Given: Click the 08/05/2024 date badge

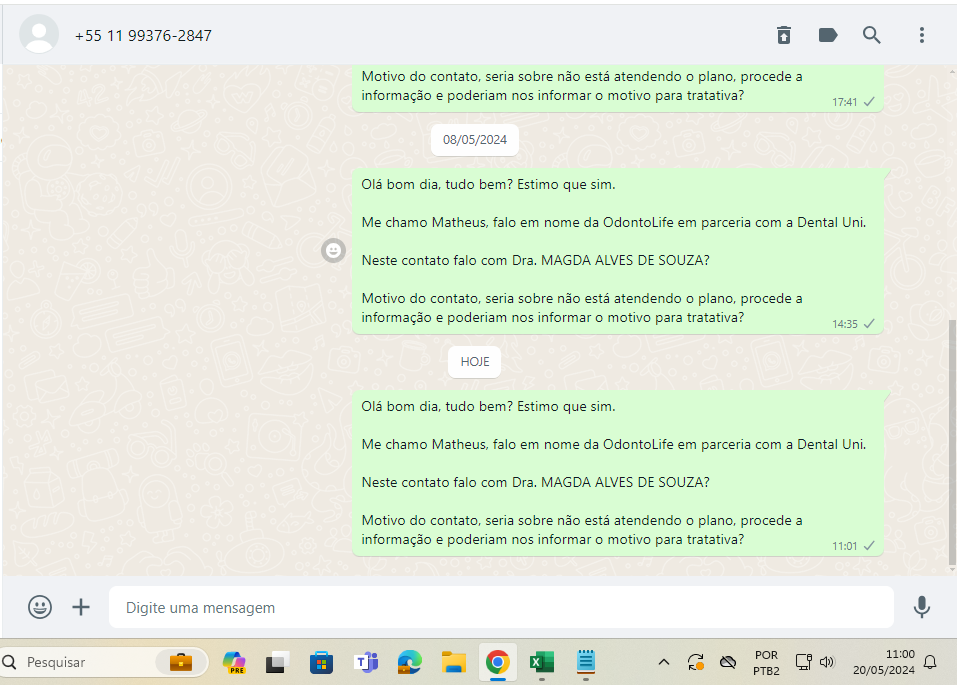Looking at the screenshot, I should click(x=475, y=140).
